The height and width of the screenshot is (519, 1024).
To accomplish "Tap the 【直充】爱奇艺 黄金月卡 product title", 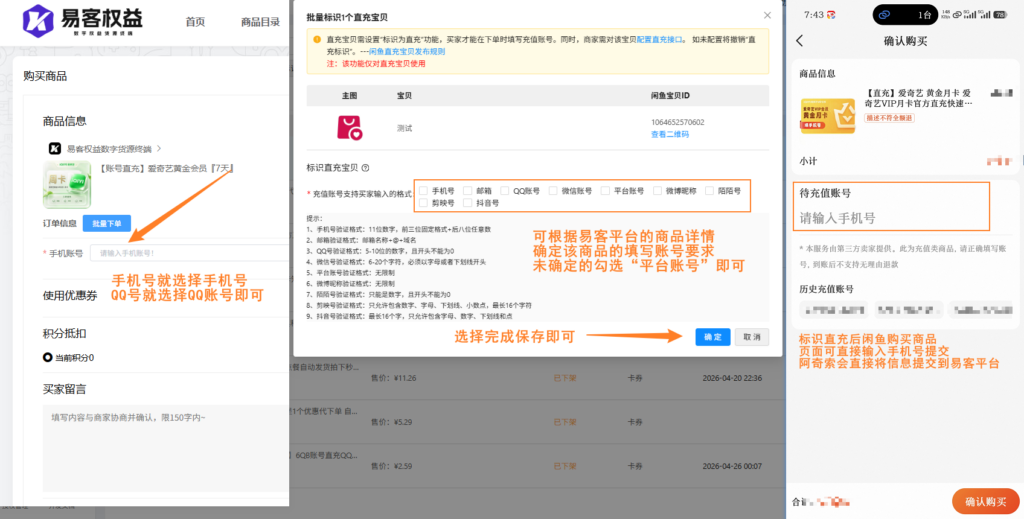I will 919,98.
